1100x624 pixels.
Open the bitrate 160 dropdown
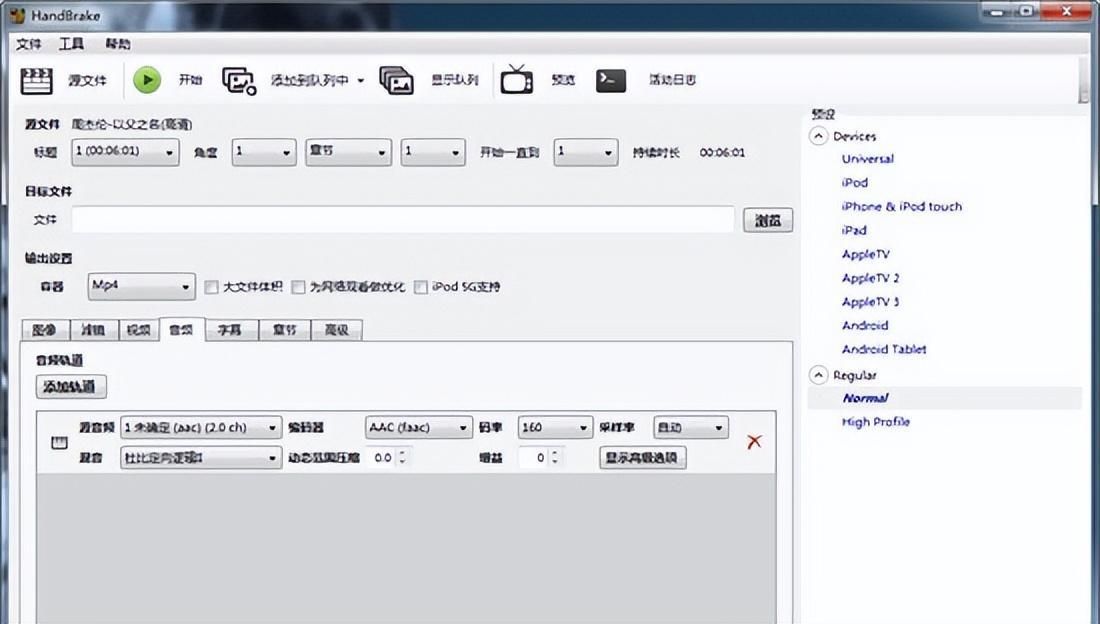[555, 427]
